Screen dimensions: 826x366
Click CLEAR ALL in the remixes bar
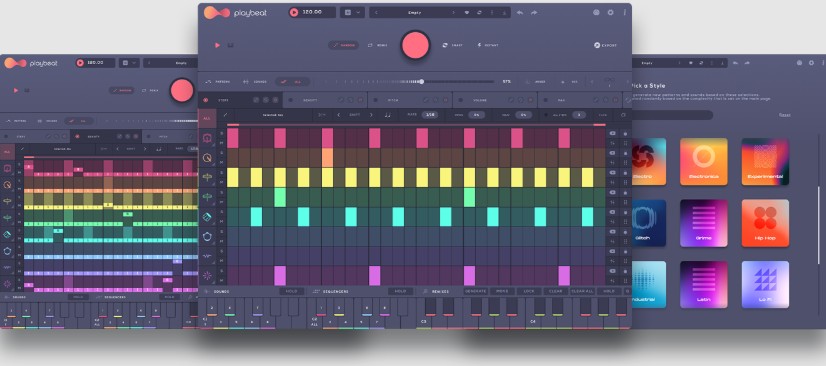[x=582, y=291]
